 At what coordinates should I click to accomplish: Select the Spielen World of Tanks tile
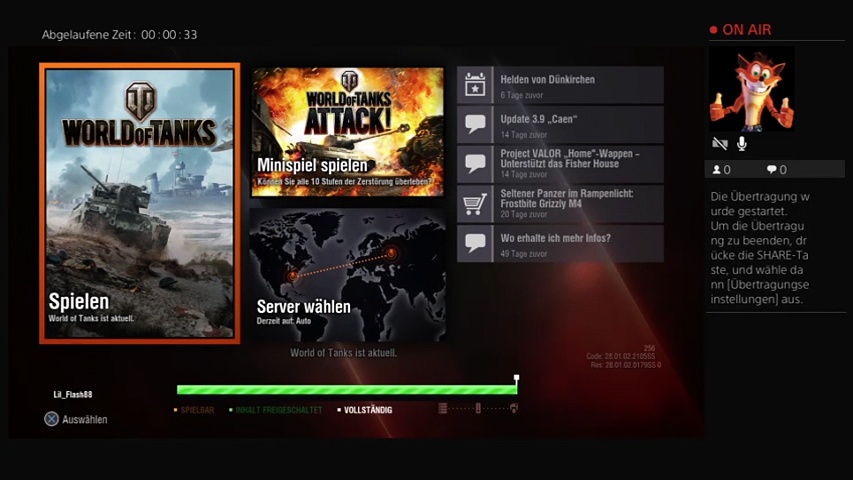139,204
